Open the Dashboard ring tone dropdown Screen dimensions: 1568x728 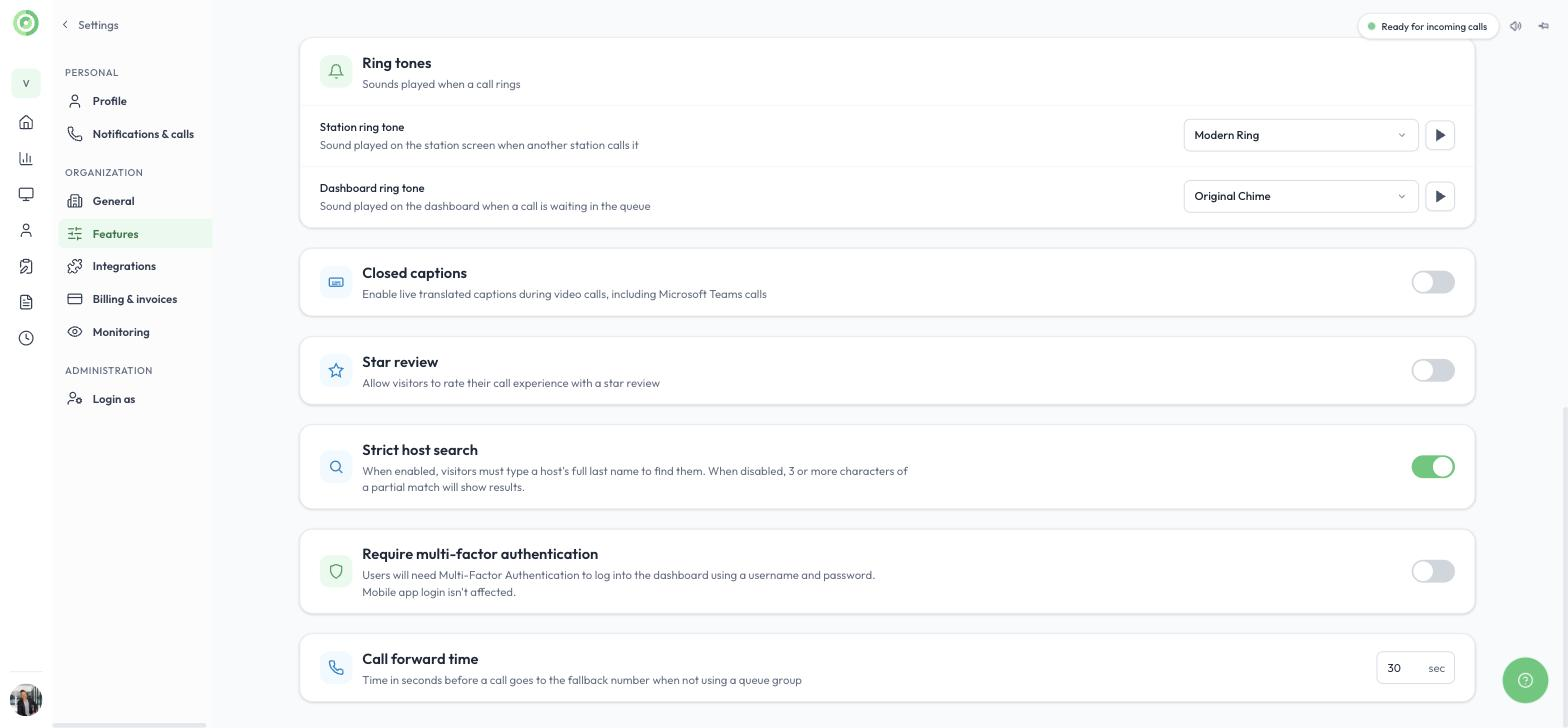pos(1301,196)
